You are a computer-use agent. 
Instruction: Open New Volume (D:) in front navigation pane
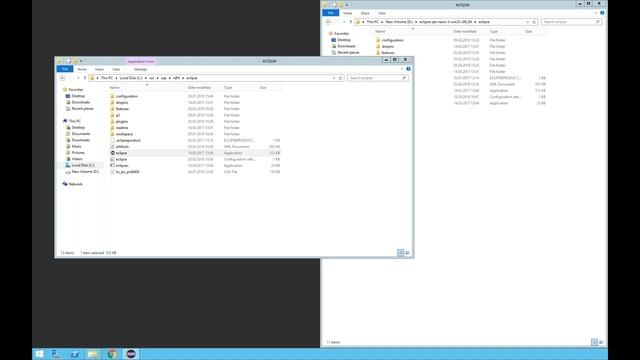(85, 172)
